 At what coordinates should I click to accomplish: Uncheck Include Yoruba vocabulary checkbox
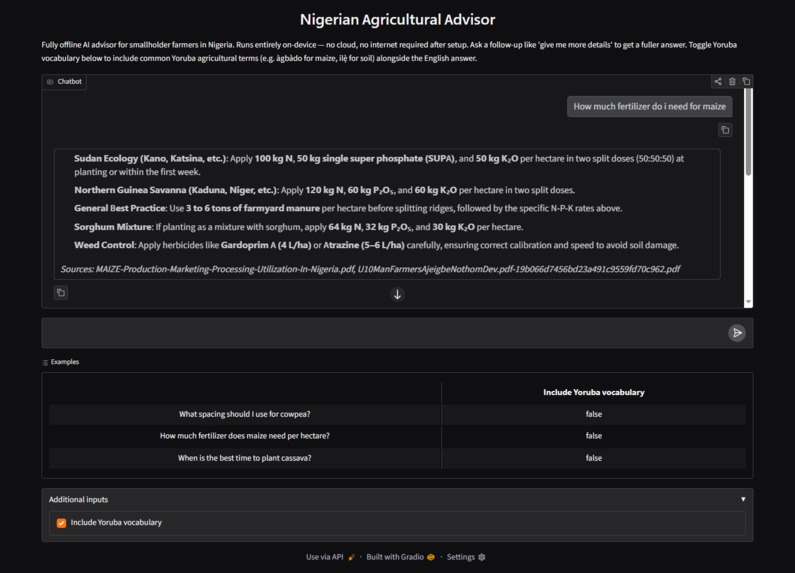pyautogui.click(x=61, y=523)
